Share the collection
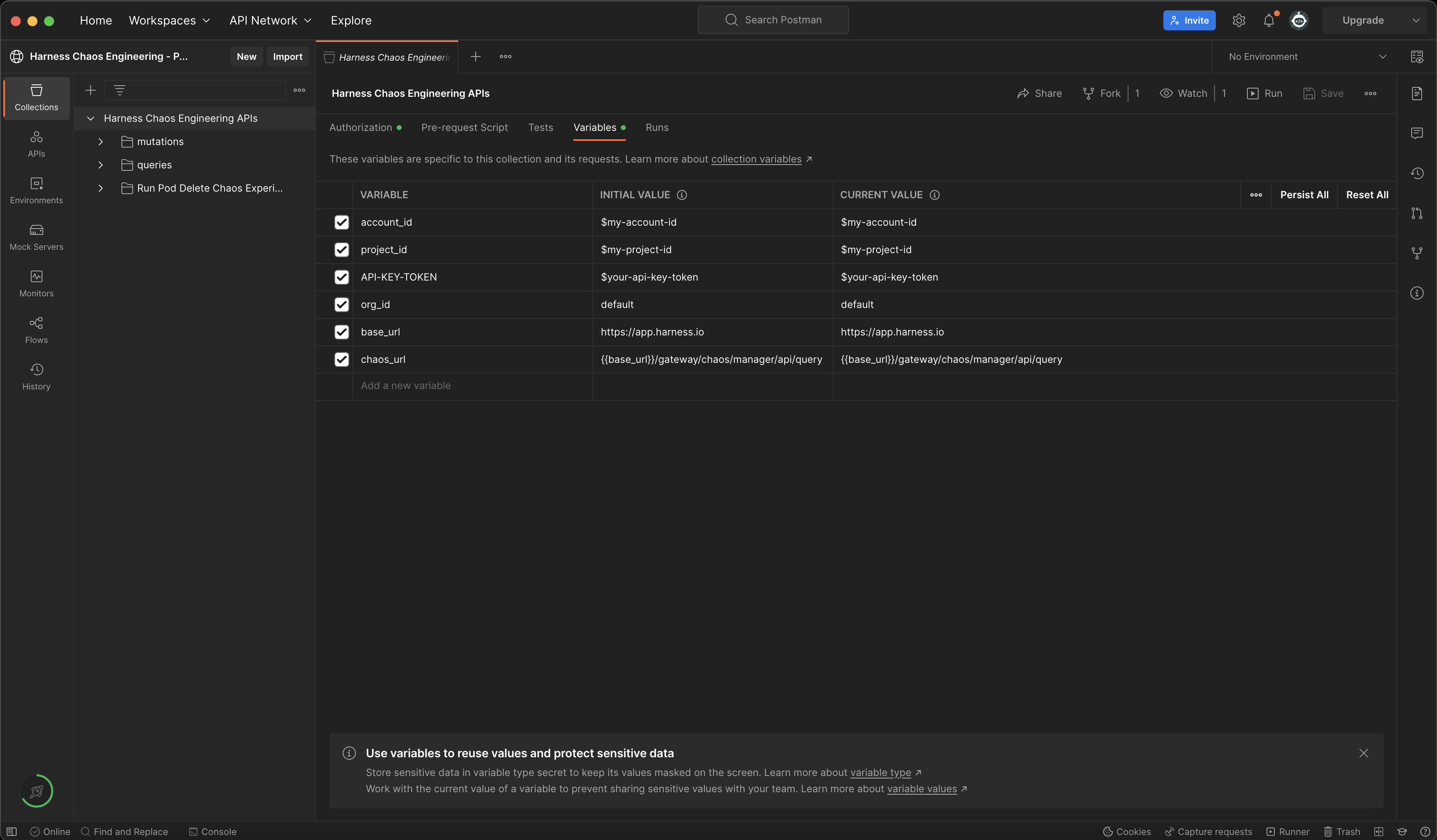Viewport: 1437px width, 840px height. (x=1039, y=94)
